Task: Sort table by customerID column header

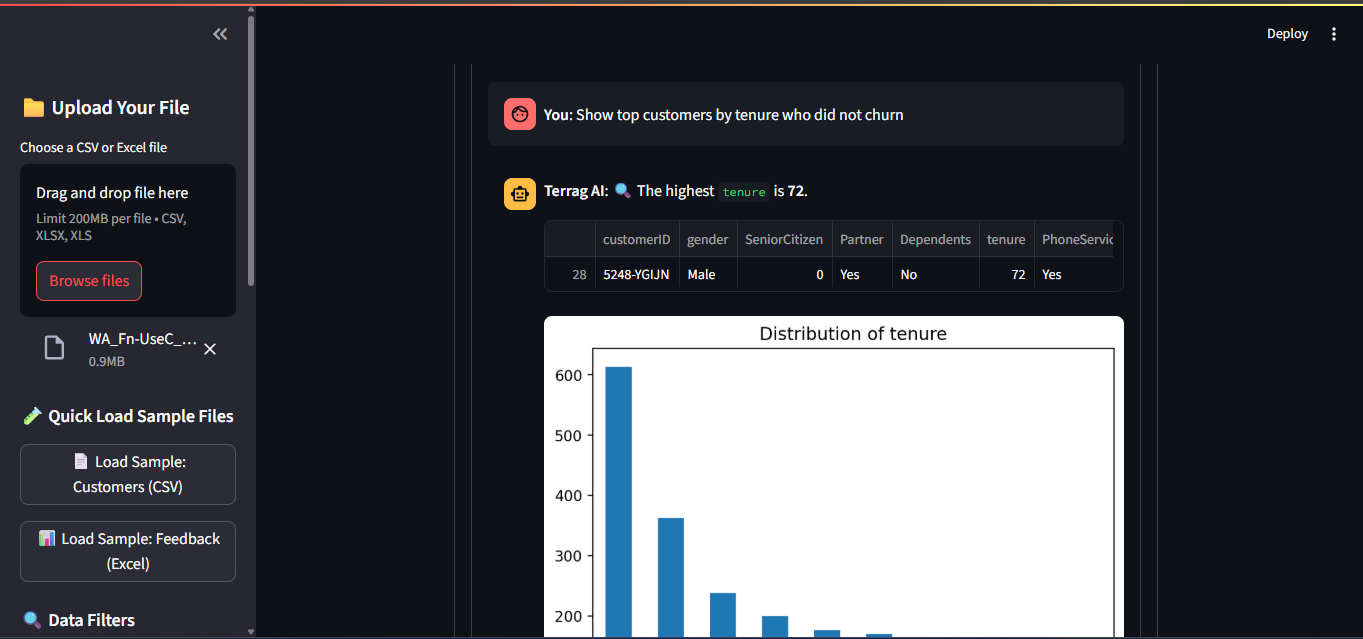Action: pyautogui.click(x=636, y=240)
